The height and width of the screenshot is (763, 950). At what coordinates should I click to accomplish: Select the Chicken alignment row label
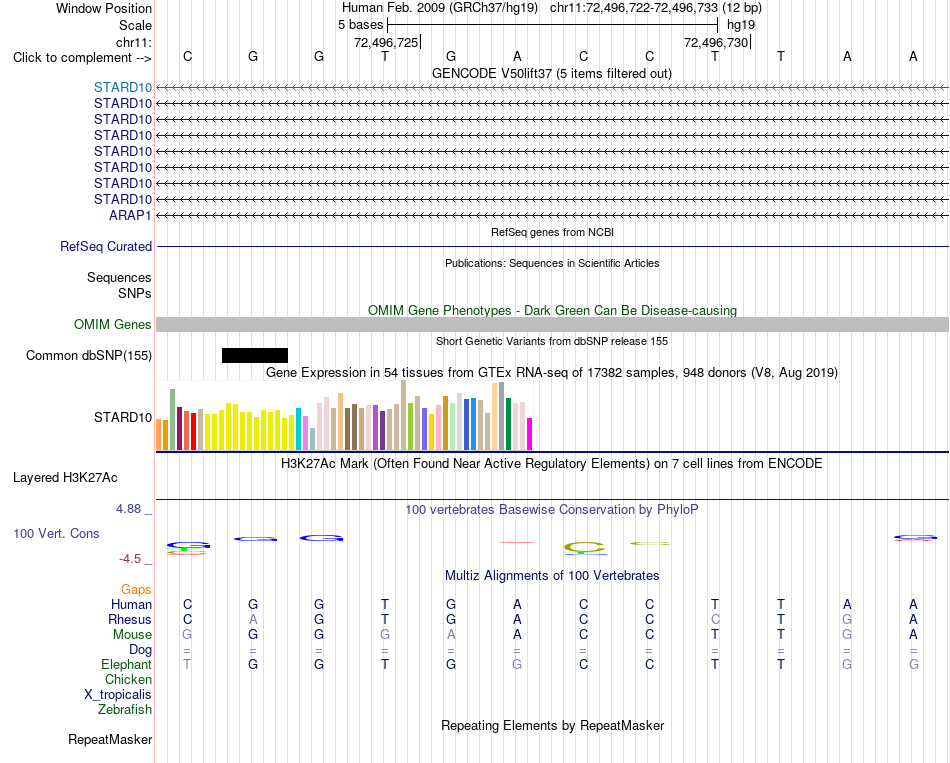[128, 679]
